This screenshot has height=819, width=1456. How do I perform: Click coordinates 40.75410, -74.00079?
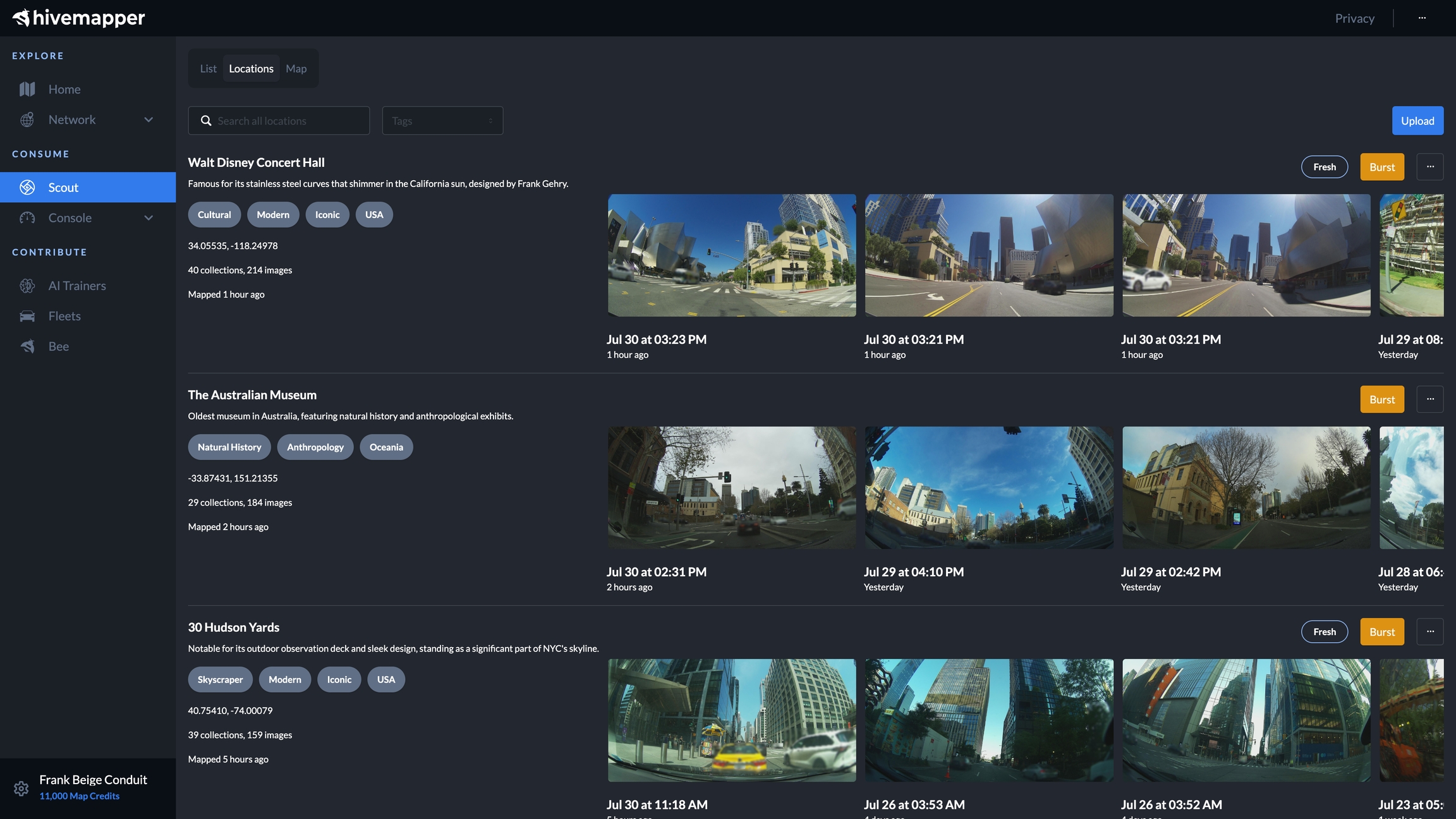tap(230, 711)
